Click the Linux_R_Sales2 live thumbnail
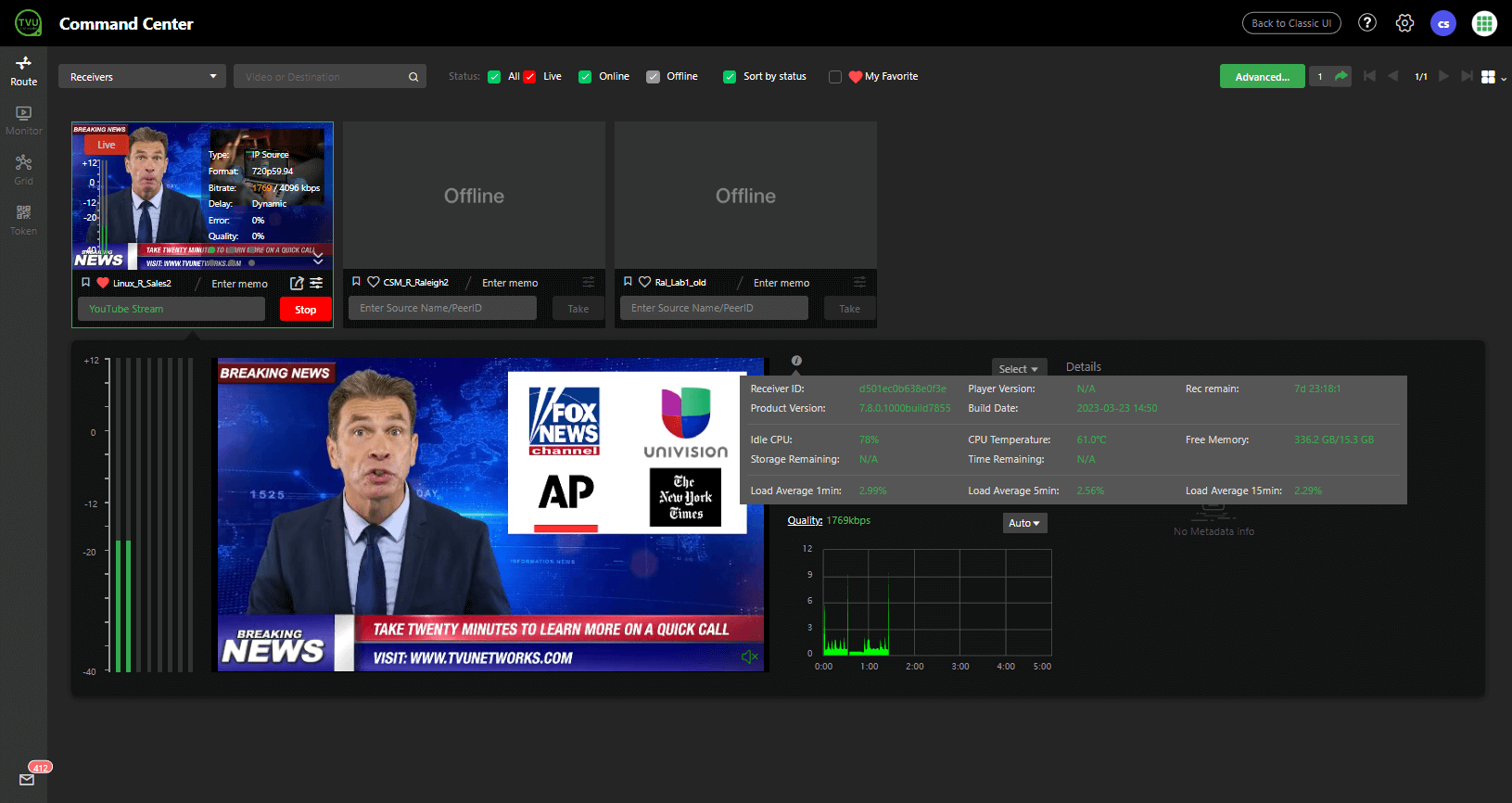This screenshot has width=1512, height=803. 202,196
